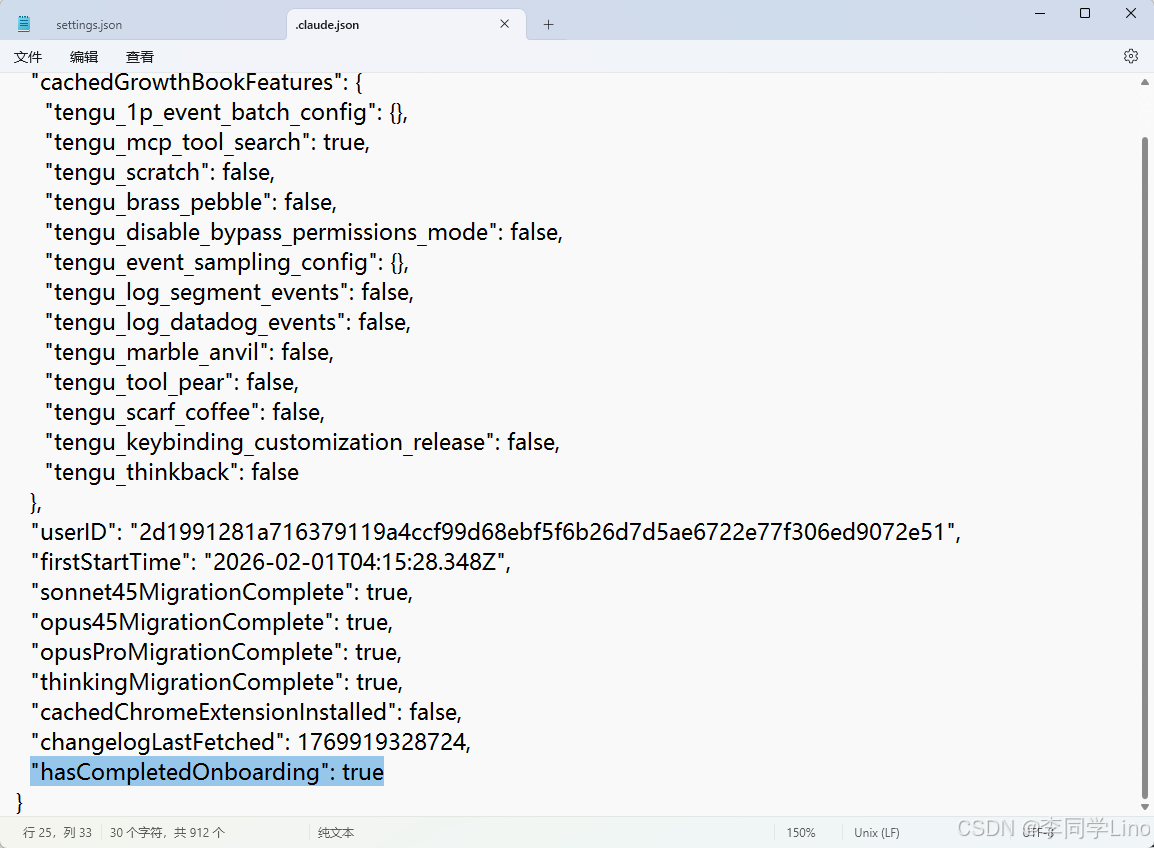Click the "thinkingMigrationComplete" line

point(217,682)
